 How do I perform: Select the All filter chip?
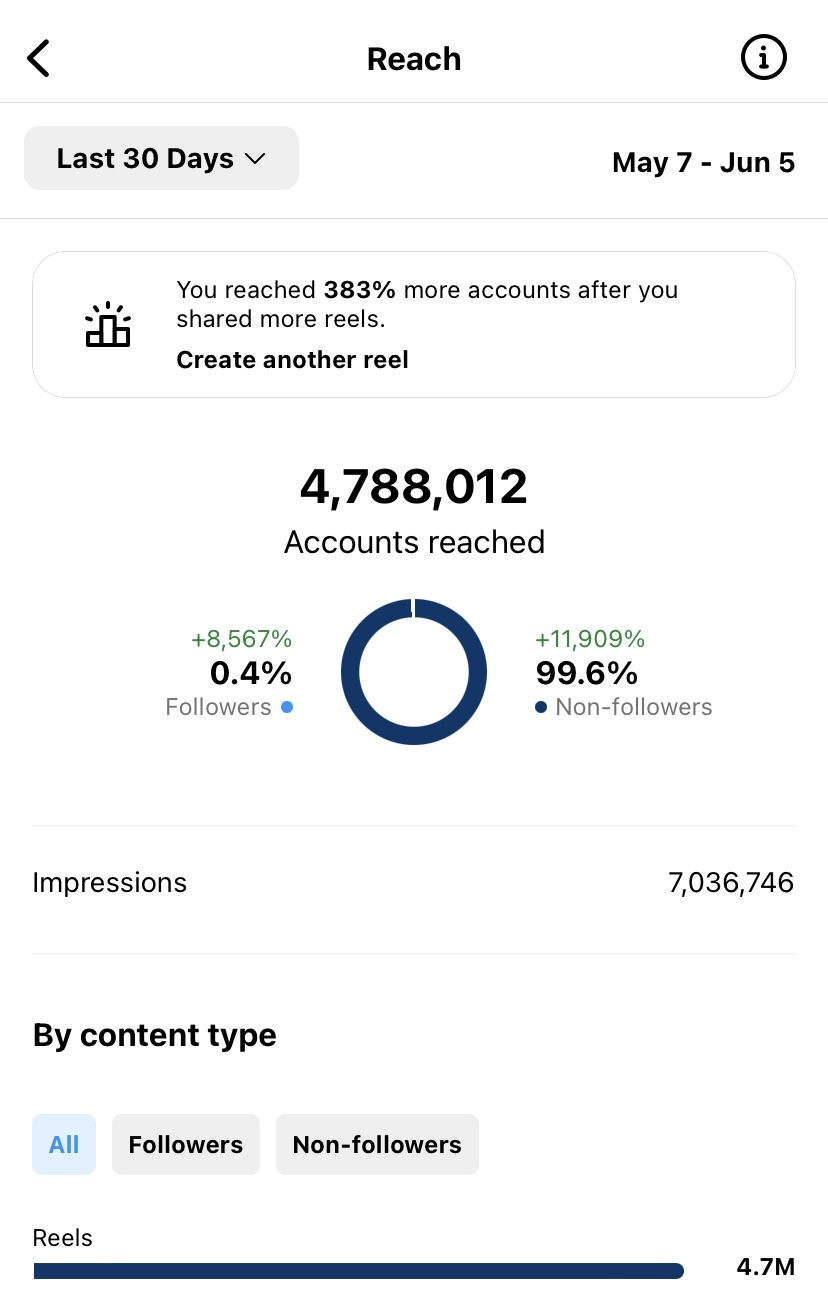pyautogui.click(x=64, y=1144)
